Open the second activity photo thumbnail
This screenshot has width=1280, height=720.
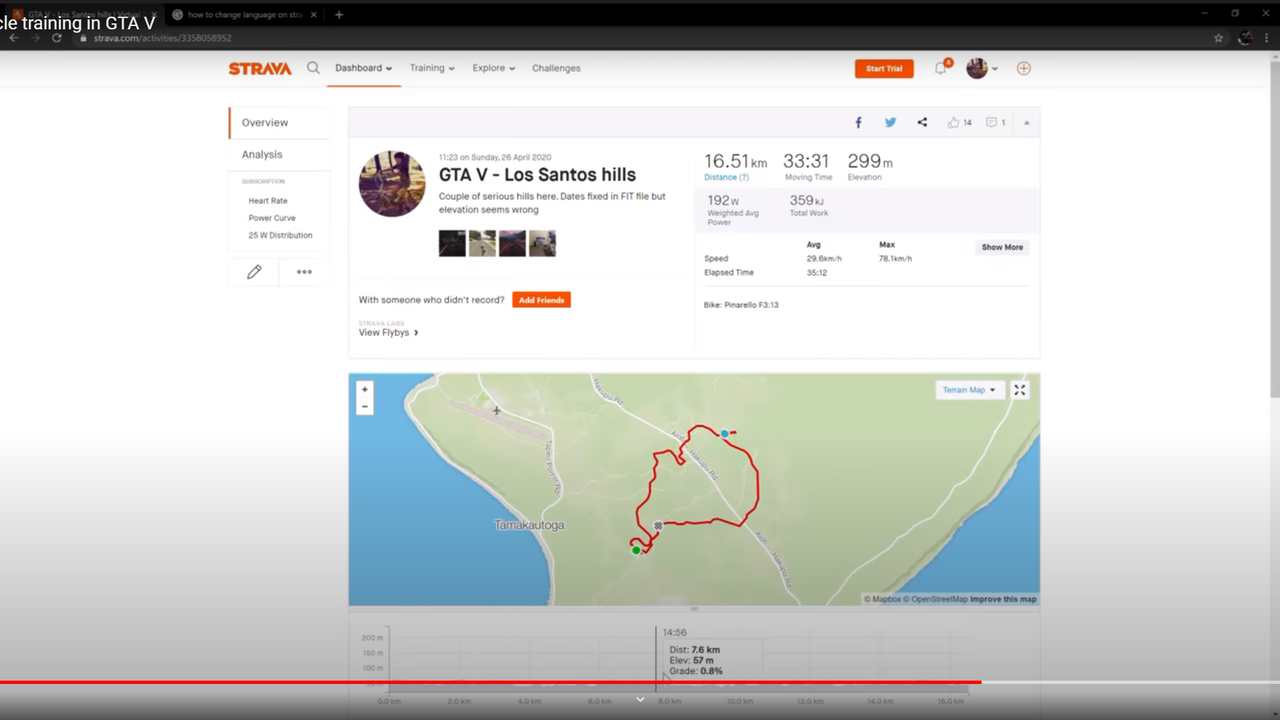(482, 243)
